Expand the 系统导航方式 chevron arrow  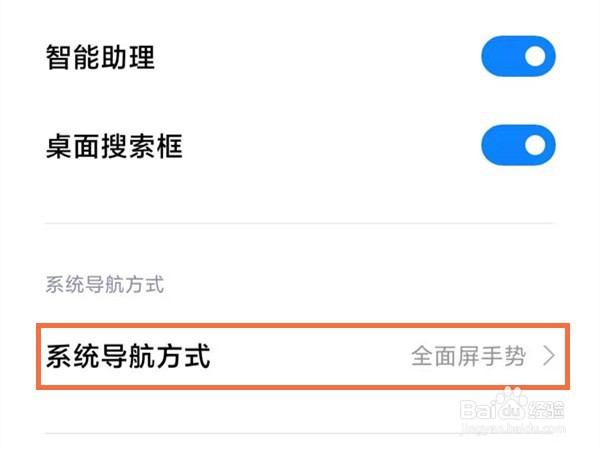(x=548, y=357)
